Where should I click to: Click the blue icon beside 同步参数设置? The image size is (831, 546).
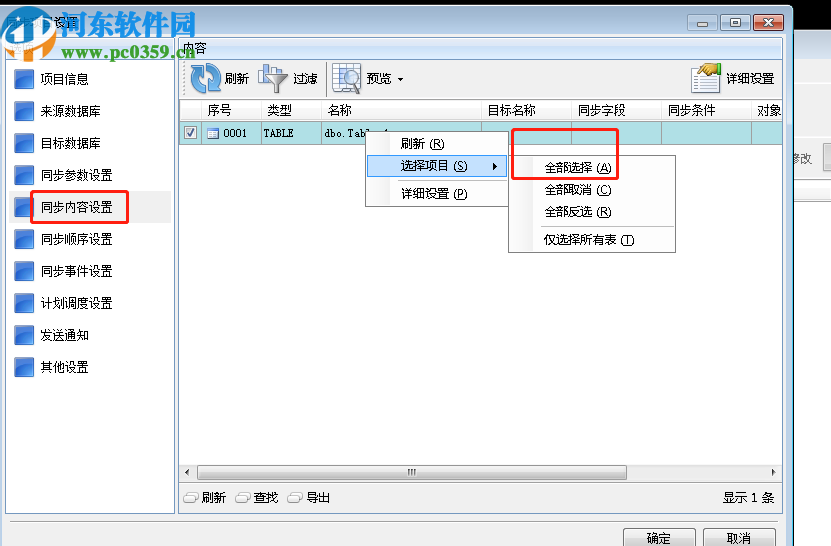[24, 175]
